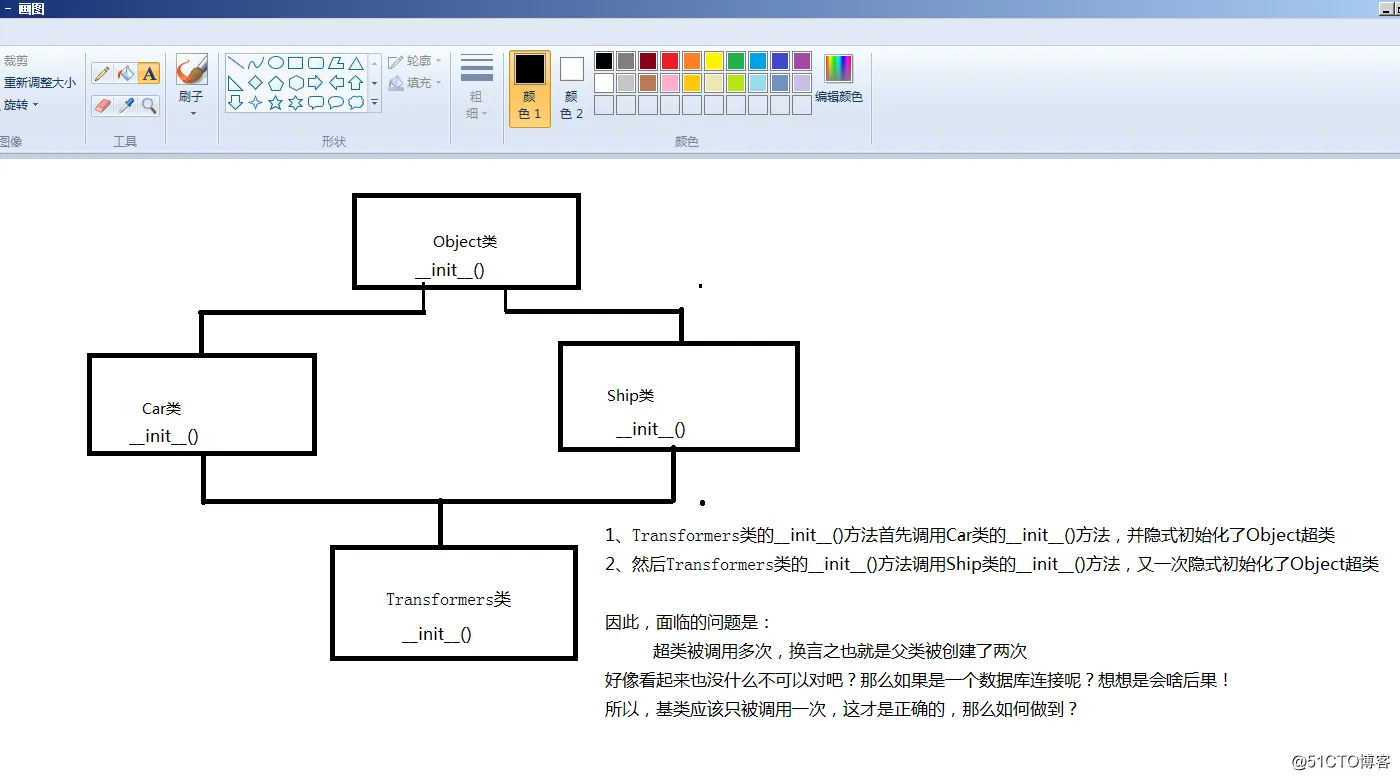Pick the black palette swatch
Screen dimensions: 1400x780
point(604,61)
